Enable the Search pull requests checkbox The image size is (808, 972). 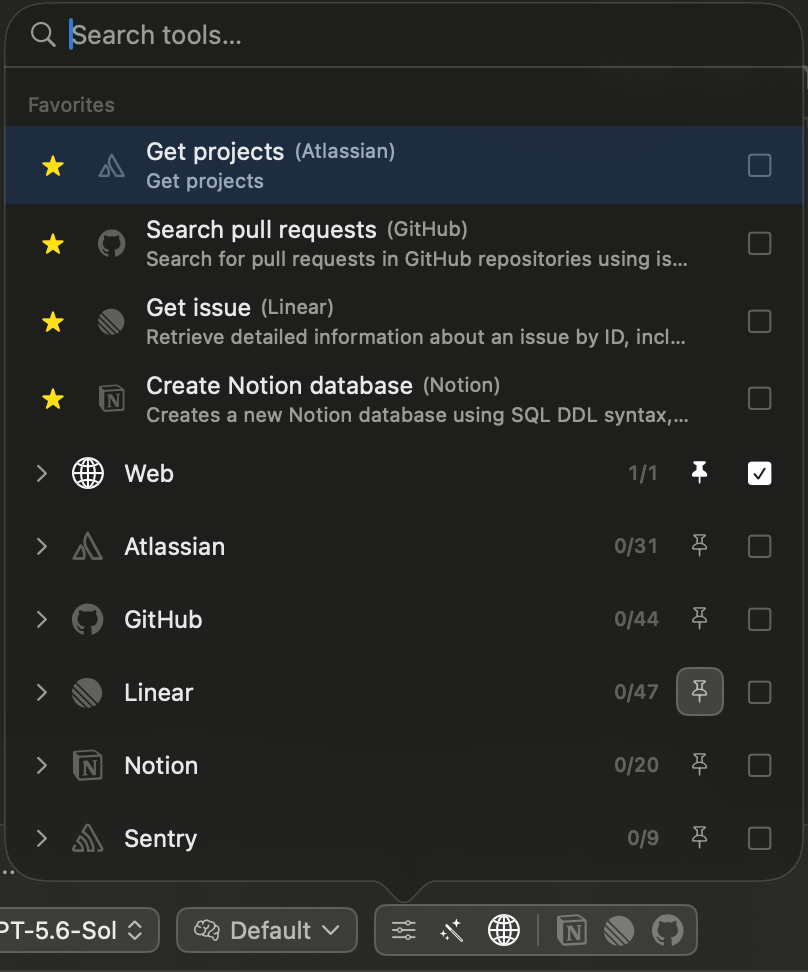pyautogui.click(x=760, y=244)
